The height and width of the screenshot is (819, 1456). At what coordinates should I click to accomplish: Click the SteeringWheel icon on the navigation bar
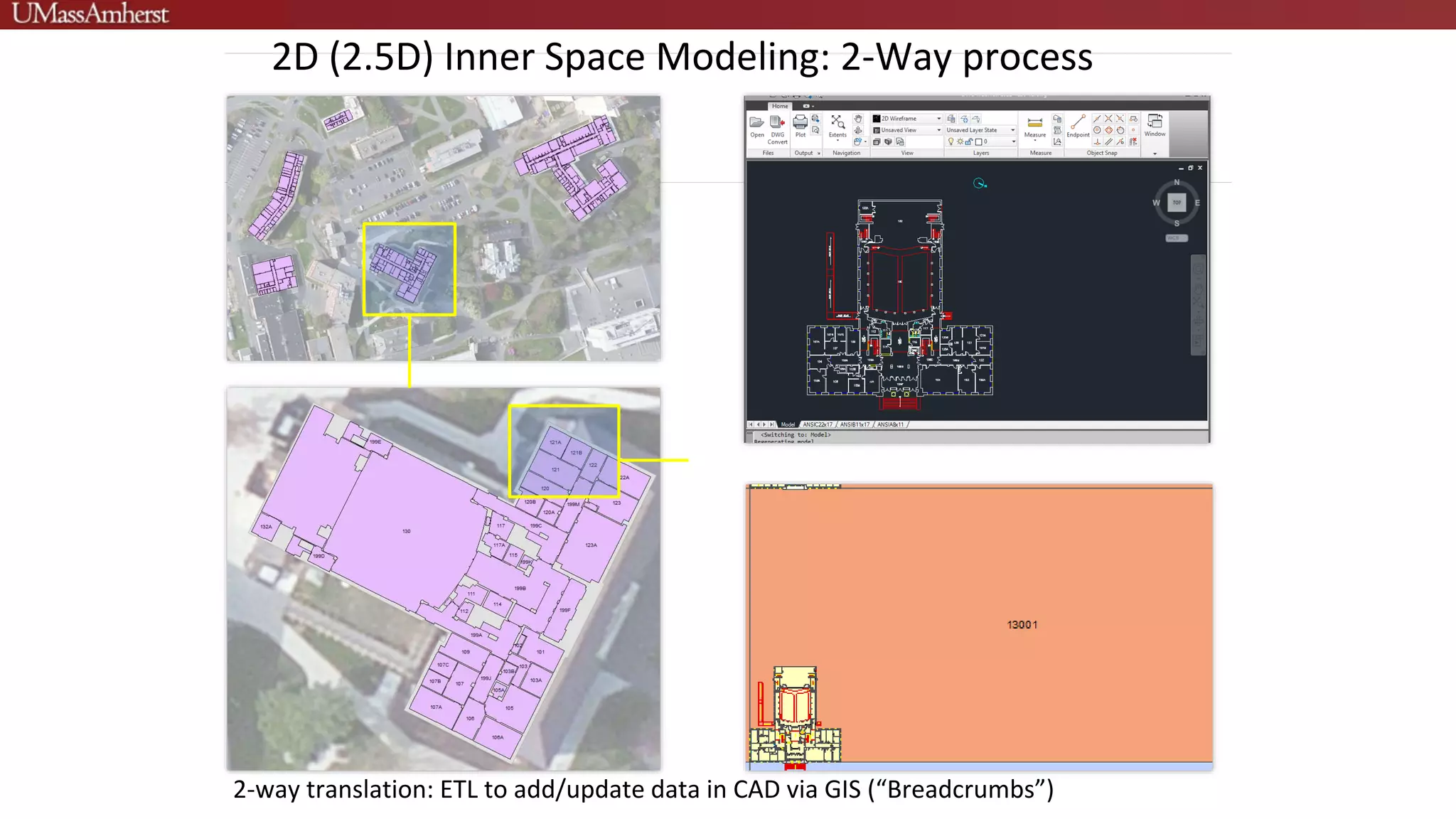tap(1199, 269)
